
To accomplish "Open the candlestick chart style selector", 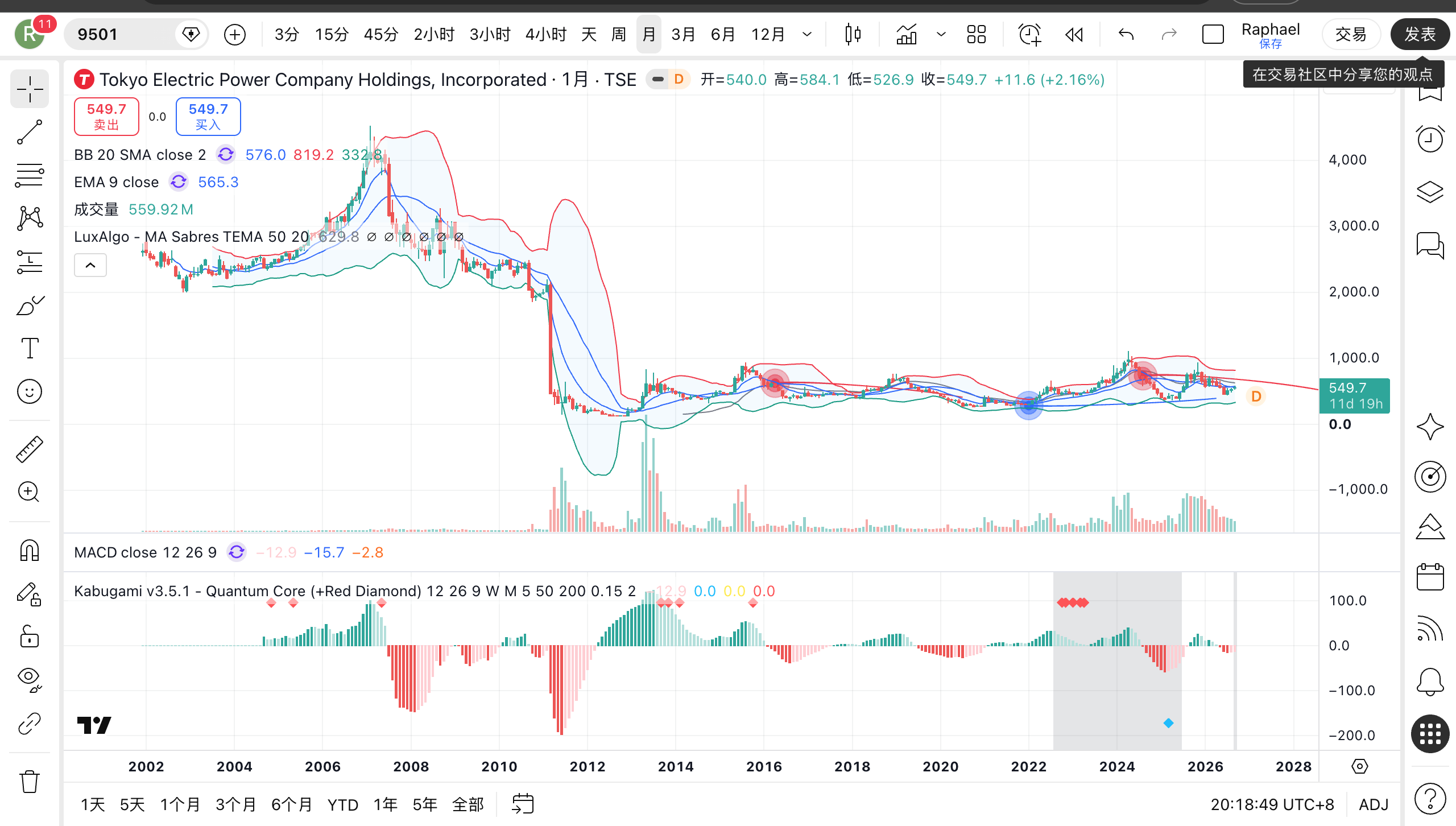I will click(x=853, y=35).
